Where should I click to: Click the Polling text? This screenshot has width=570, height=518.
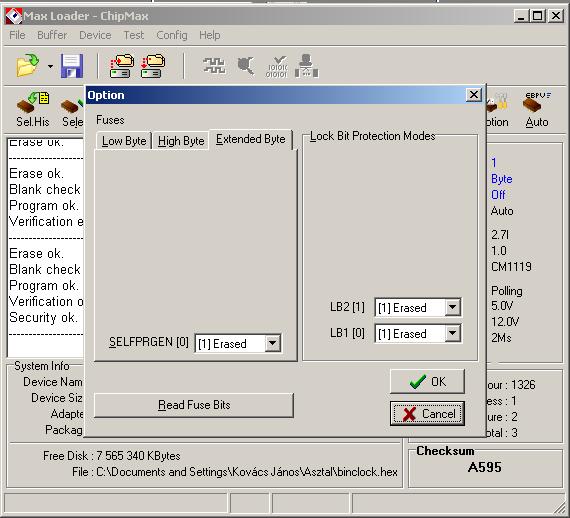[507, 291]
